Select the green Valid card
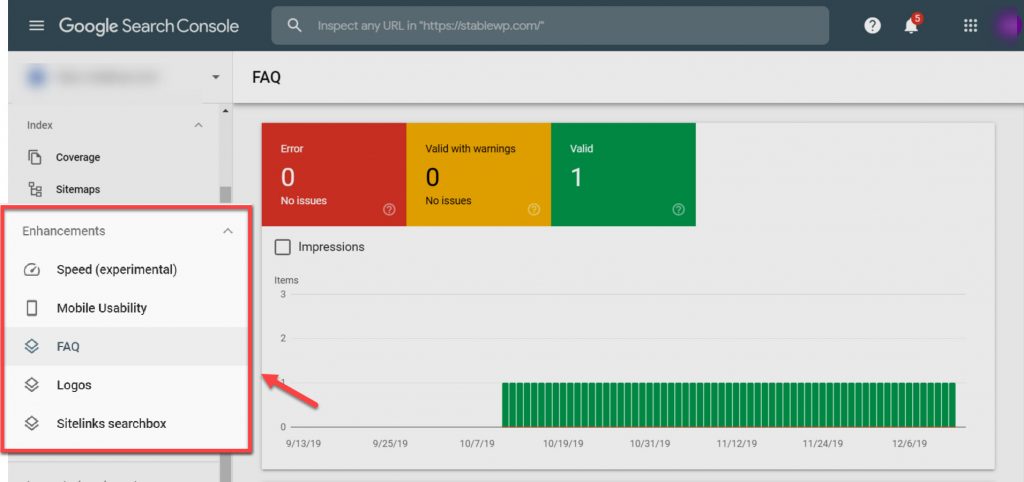 [624, 174]
